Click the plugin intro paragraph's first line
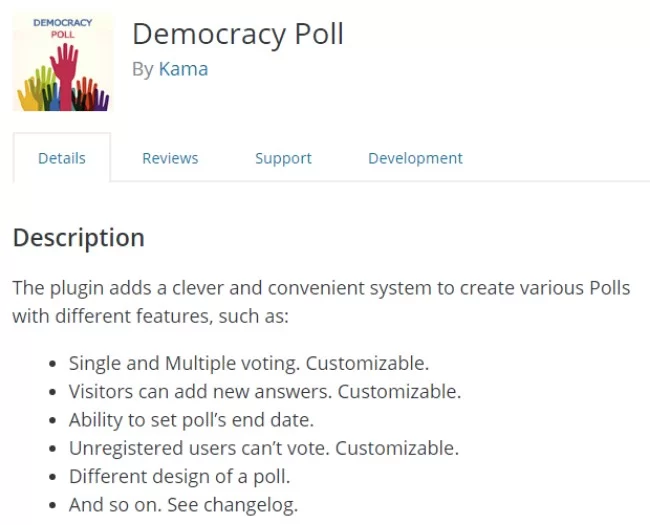This screenshot has height=525, width=650. tap(321, 288)
